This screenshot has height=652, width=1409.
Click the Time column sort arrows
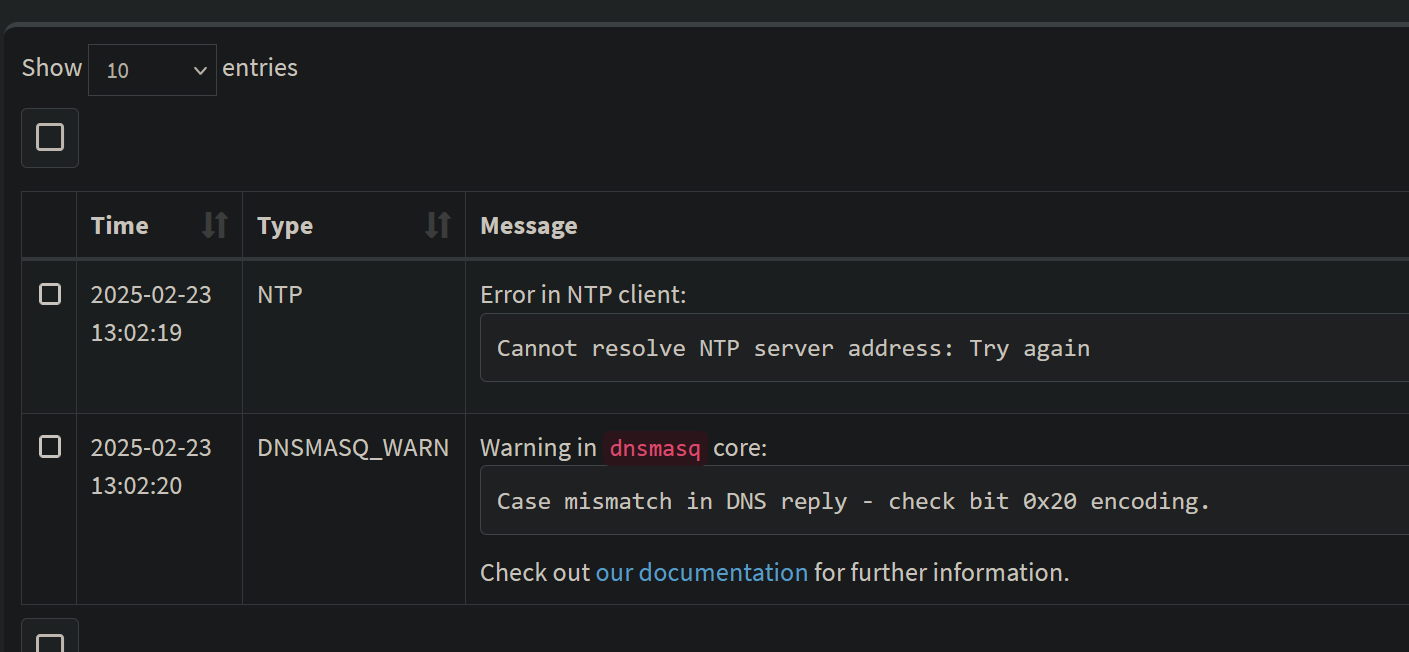point(213,225)
